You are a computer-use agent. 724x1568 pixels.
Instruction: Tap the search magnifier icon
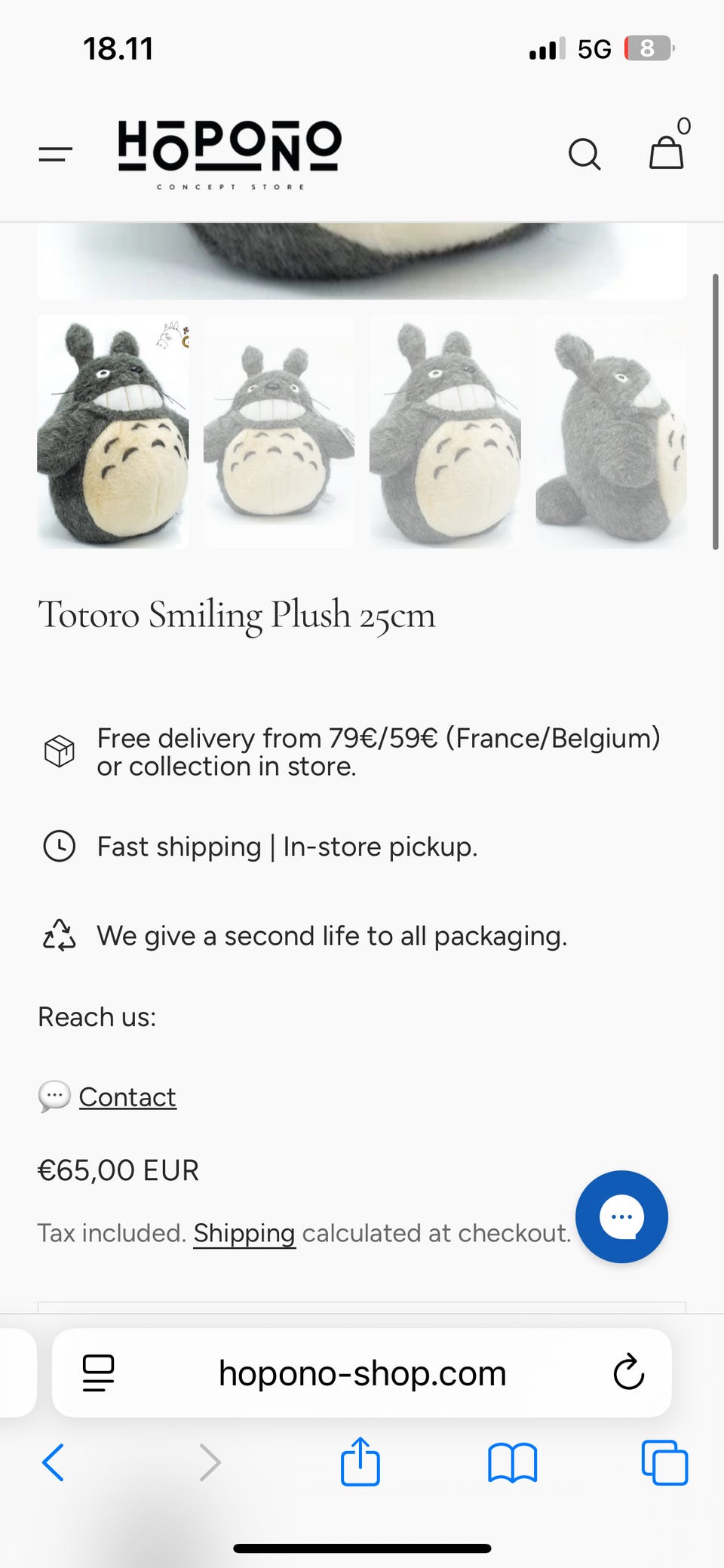[584, 155]
